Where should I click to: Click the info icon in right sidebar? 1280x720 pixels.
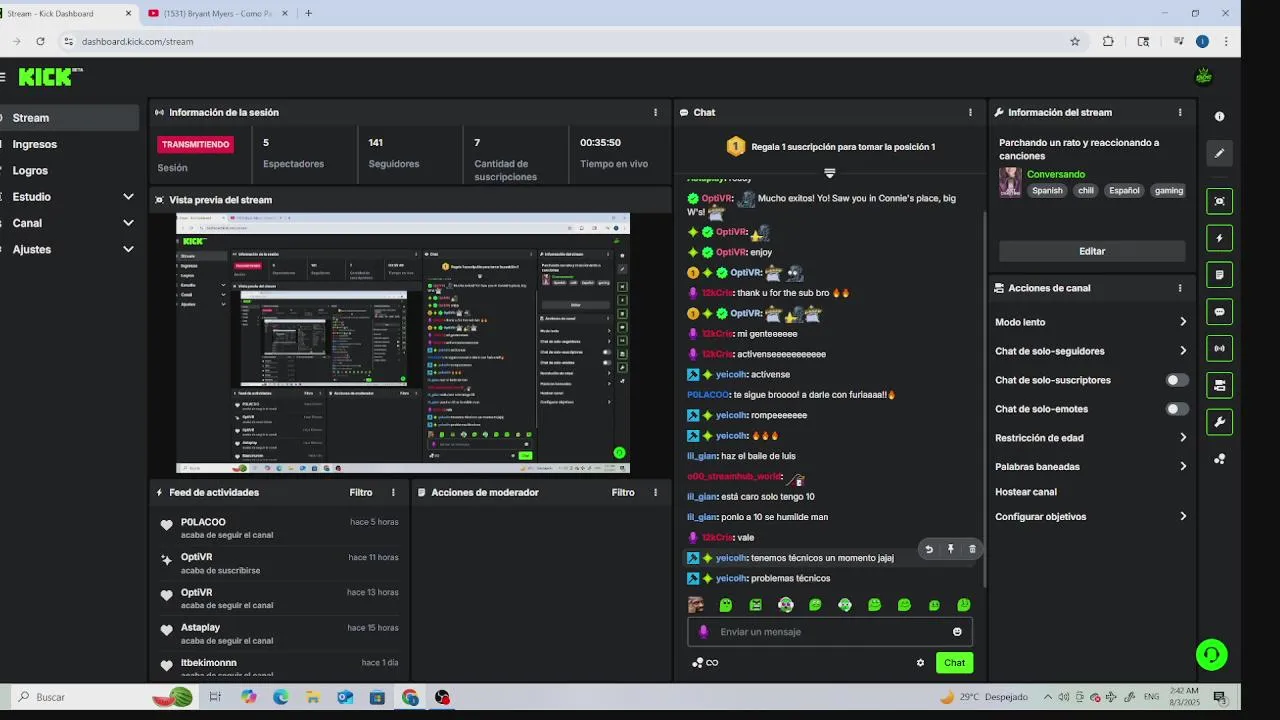point(1219,116)
